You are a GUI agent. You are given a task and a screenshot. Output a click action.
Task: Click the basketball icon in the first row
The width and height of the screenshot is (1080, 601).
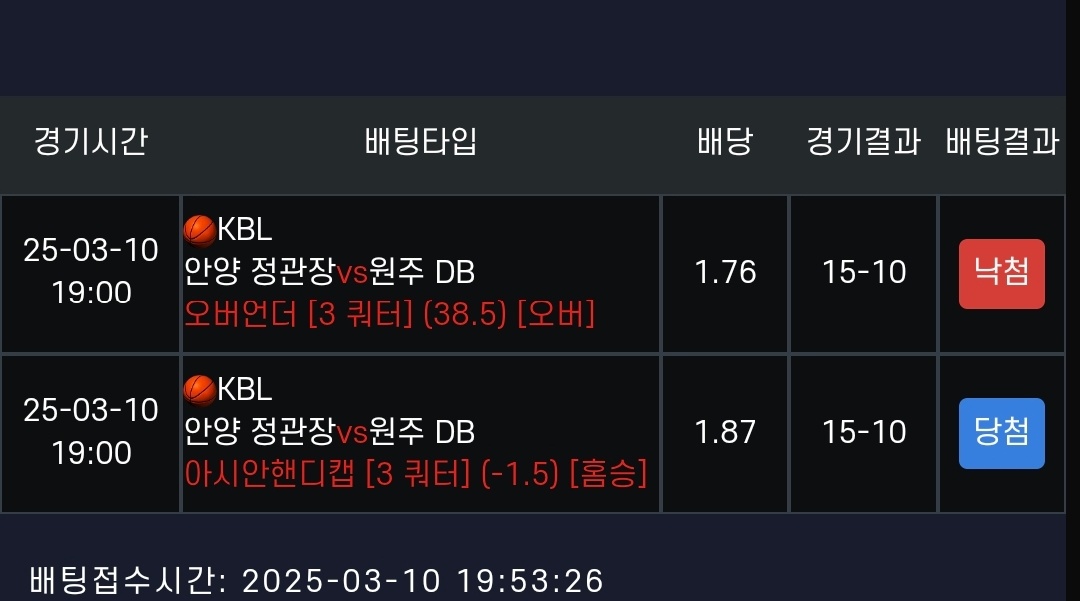pos(200,230)
